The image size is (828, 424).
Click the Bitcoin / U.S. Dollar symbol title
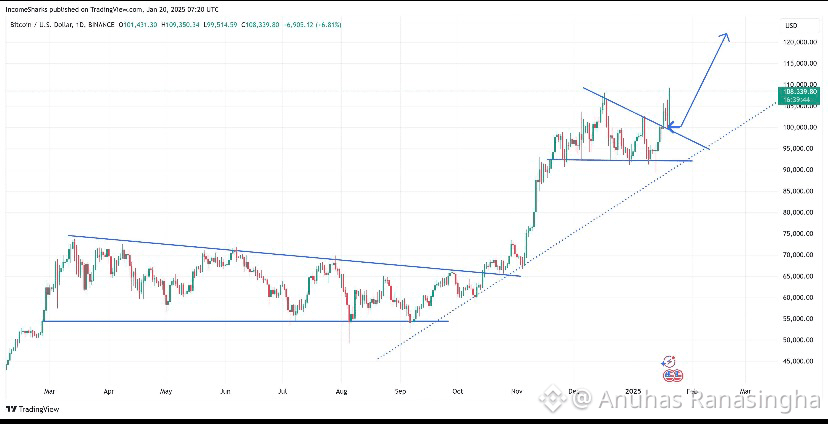pyautogui.click(x=44, y=25)
